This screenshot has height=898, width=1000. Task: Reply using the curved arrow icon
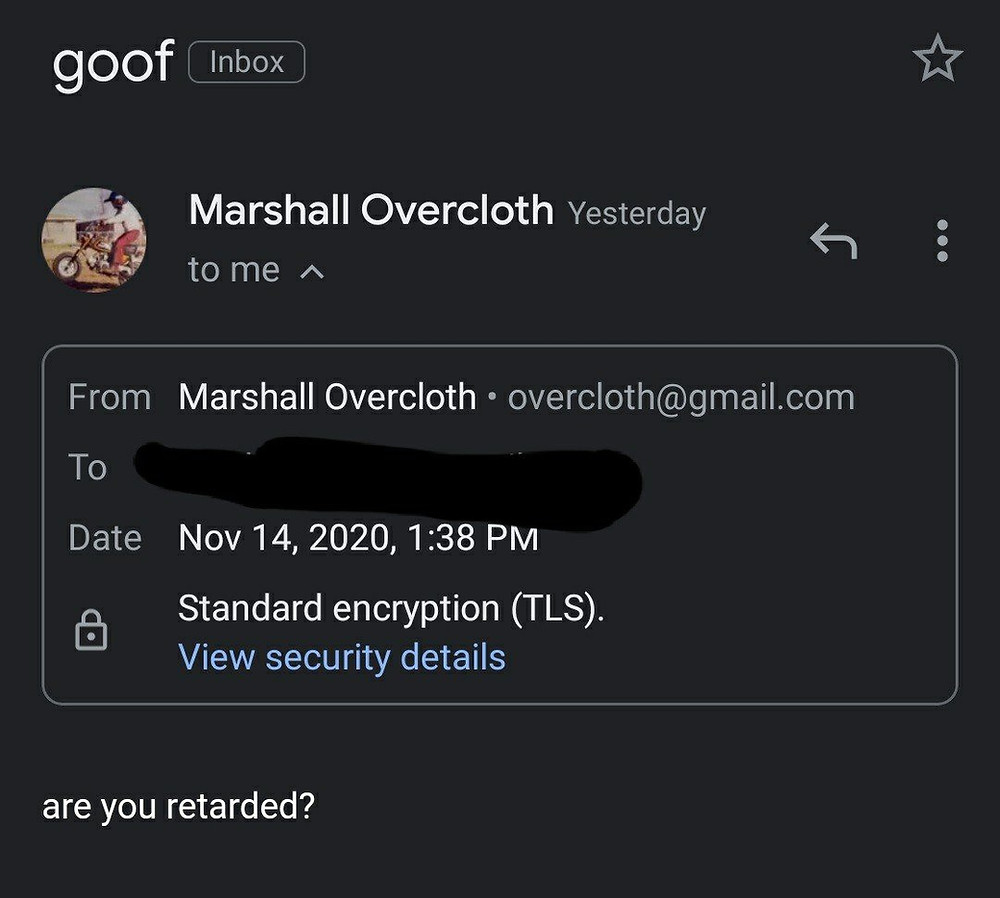point(834,240)
